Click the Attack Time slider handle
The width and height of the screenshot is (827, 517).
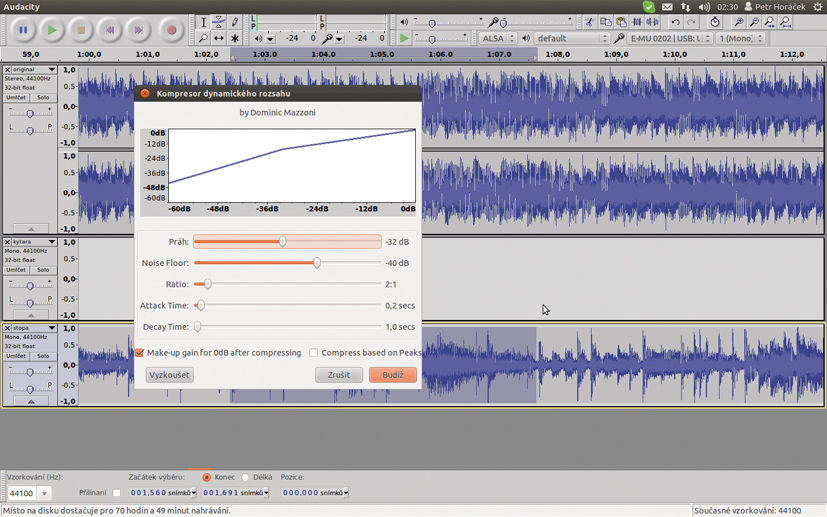pyautogui.click(x=200, y=305)
